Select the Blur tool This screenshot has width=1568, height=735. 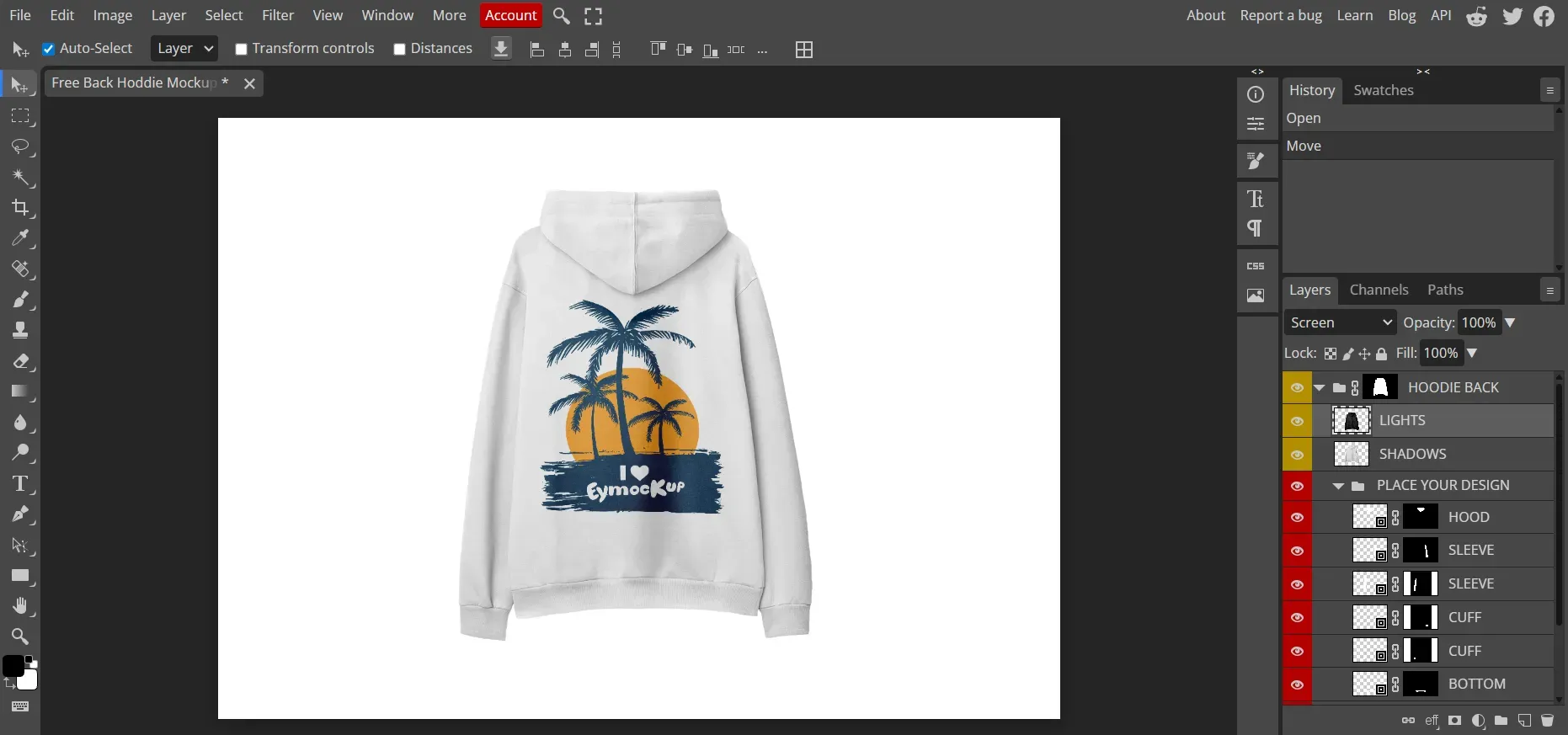point(19,423)
